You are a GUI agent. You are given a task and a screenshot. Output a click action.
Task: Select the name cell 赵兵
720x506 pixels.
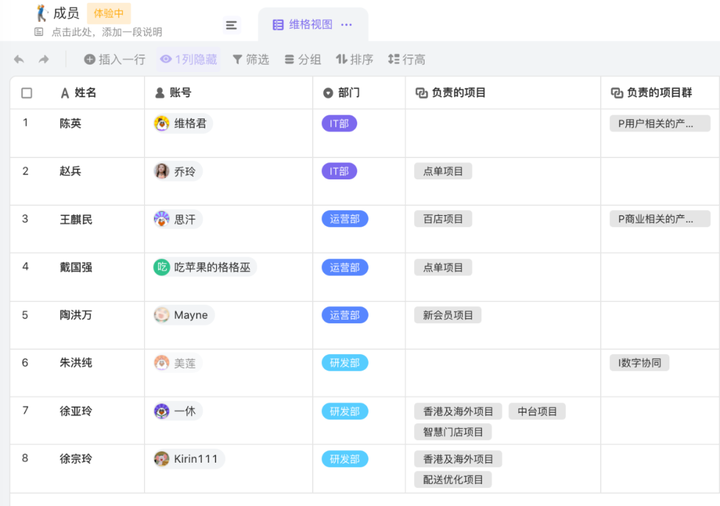click(70, 171)
